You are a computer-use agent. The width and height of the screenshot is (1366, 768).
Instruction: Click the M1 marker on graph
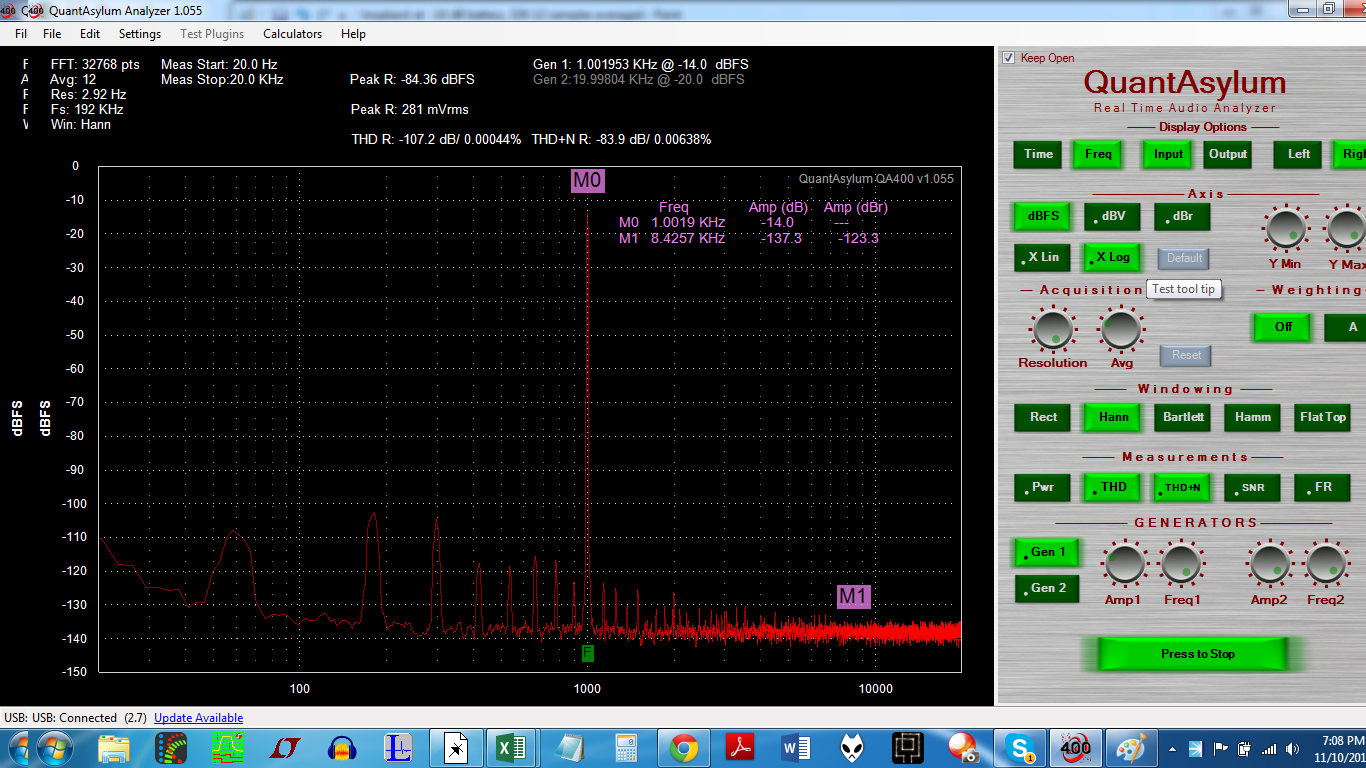coord(854,597)
